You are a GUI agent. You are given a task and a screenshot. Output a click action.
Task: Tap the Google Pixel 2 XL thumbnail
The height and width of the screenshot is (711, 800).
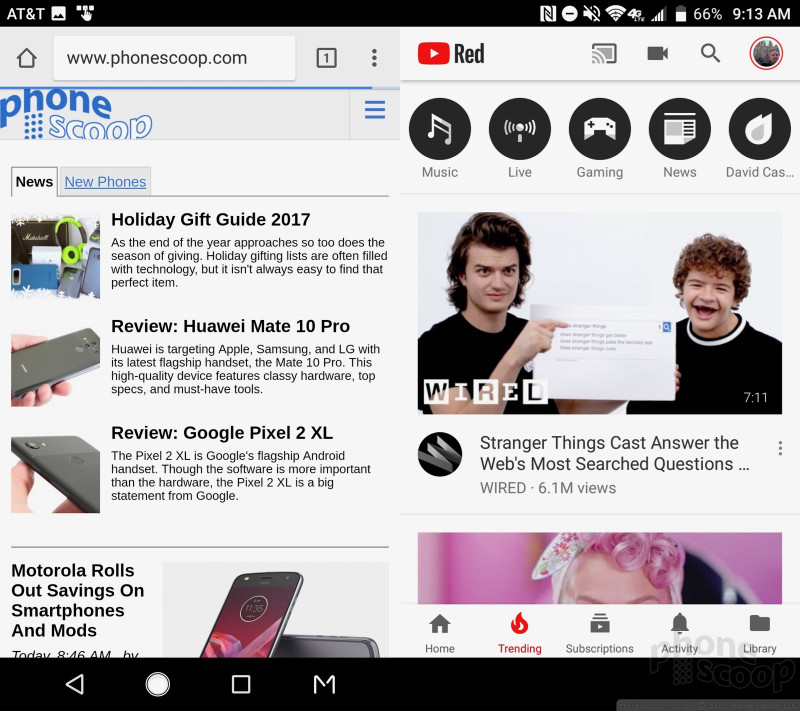pyautogui.click(x=56, y=474)
